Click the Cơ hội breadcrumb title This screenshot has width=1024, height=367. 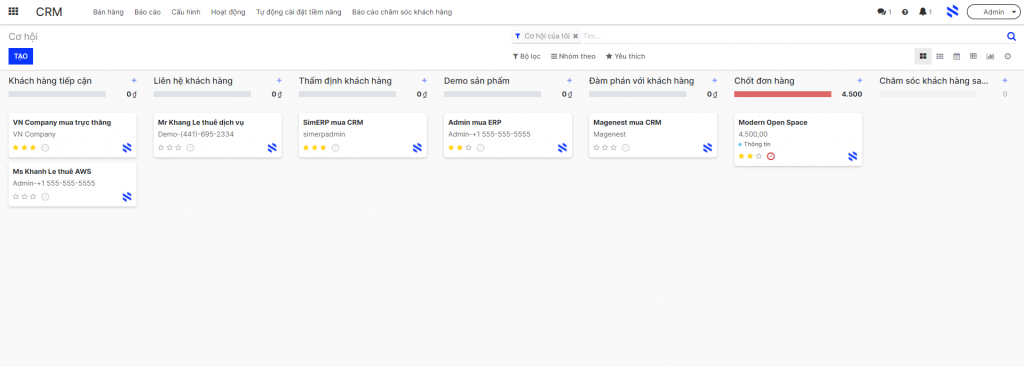click(23, 37)
